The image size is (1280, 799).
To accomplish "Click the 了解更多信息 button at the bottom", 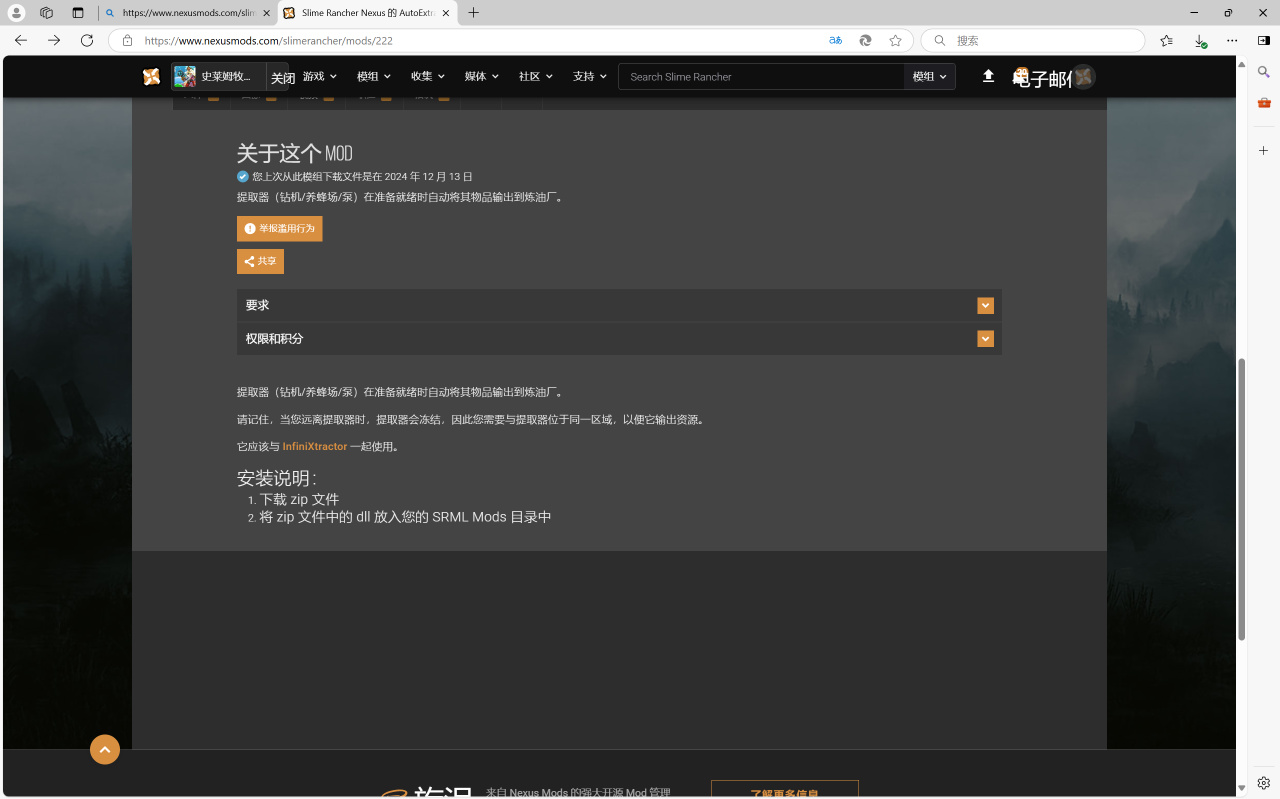I will (785, 790).
